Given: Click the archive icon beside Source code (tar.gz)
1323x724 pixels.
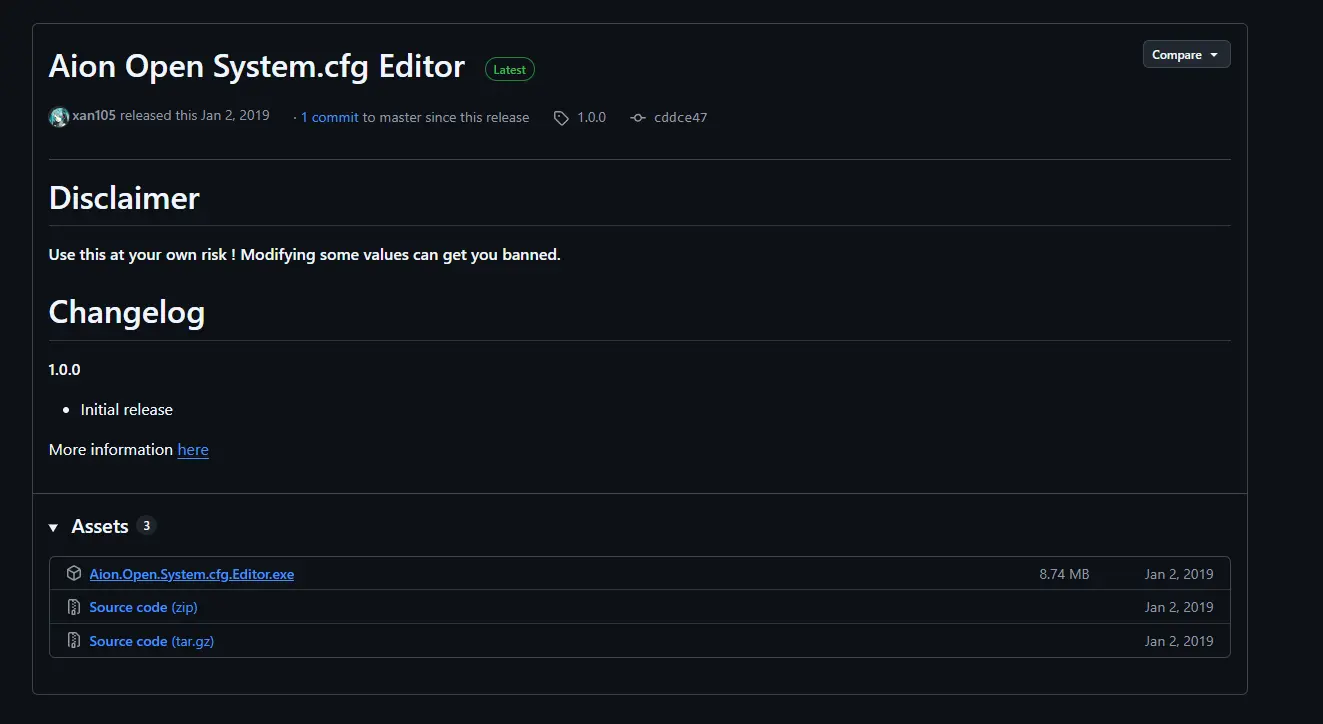Looking at the screenshot, I should [74, 641].
